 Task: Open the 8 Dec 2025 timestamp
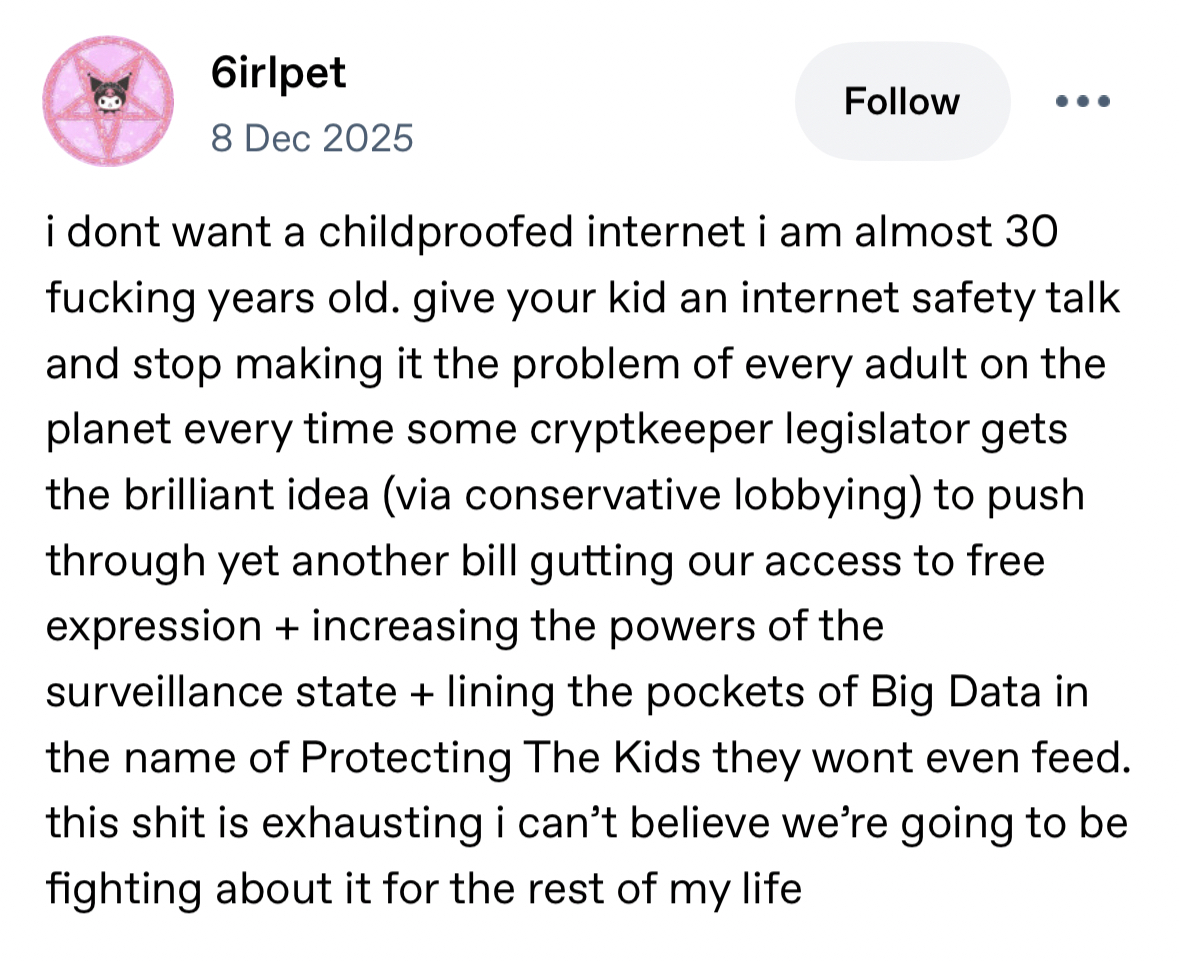point(311,137)
